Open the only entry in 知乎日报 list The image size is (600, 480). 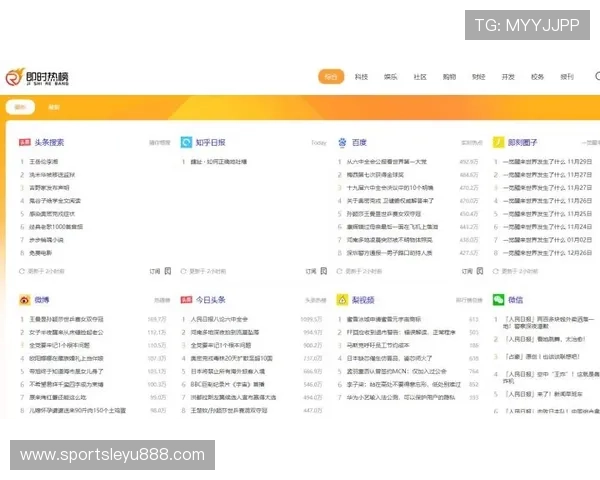[219, 162]
